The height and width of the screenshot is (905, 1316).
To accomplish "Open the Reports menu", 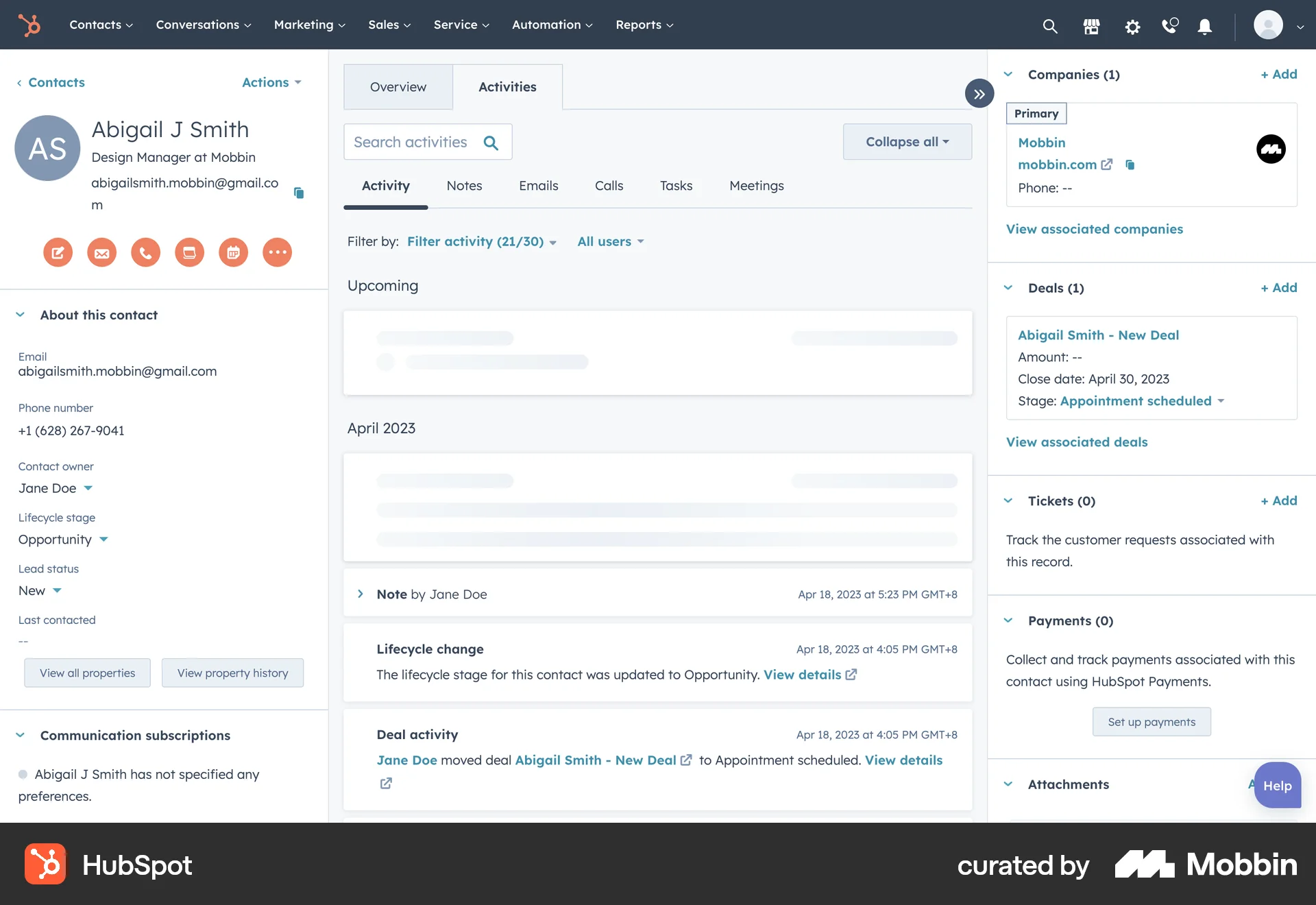I will tap(644, 25).
